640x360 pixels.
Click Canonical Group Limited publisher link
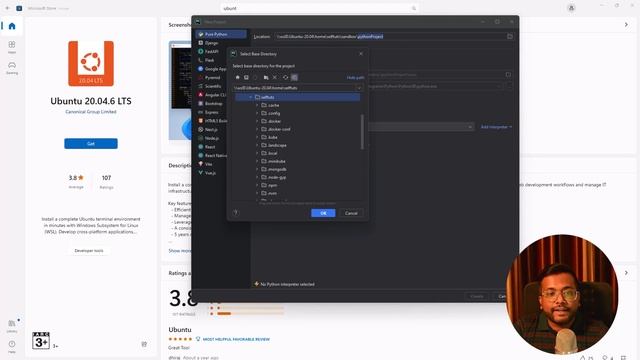pyautogui.click(x=91, y=111)
